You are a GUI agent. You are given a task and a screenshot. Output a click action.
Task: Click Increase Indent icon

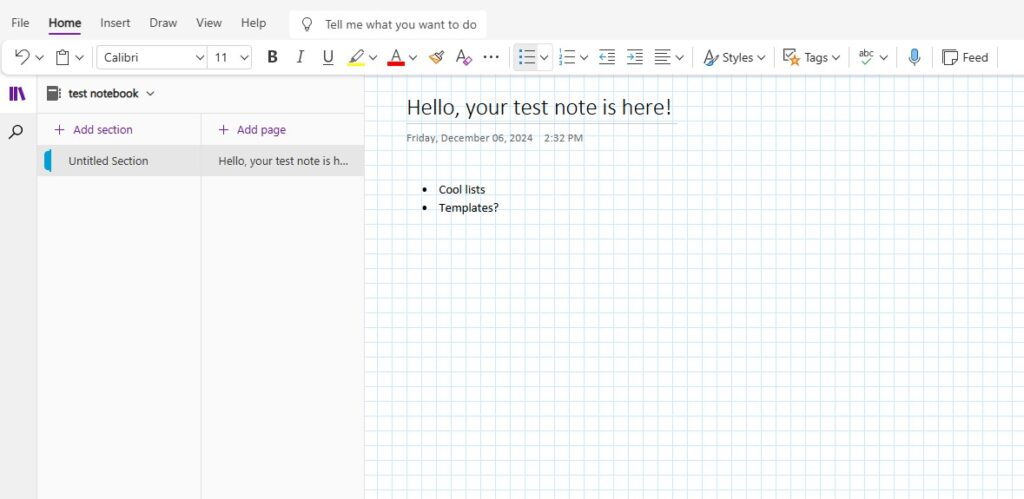coord(635,57)
